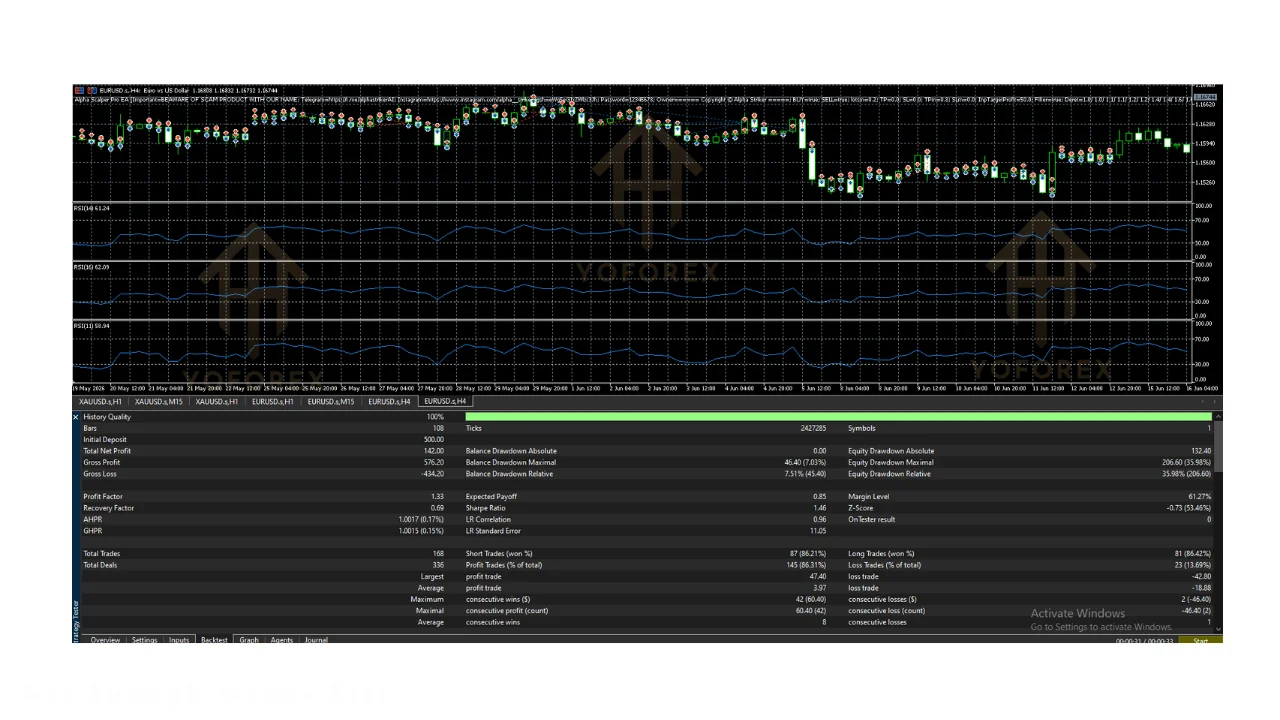
Task: Select Balance Drawdown Relative value 7.51% (45.40)
Action: tap(805, 474)
